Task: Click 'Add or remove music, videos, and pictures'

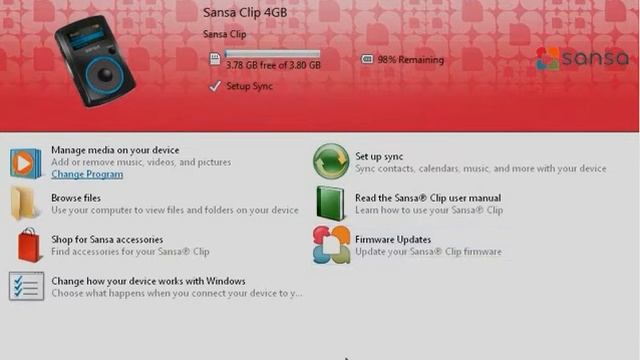Action: (x=141, y=162)
